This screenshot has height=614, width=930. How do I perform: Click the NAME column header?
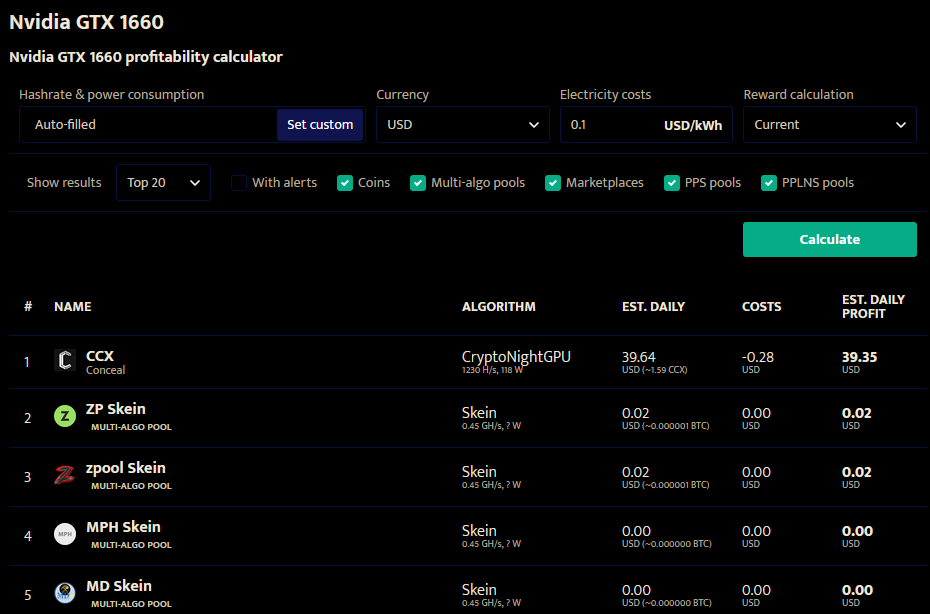coord(72,307)
